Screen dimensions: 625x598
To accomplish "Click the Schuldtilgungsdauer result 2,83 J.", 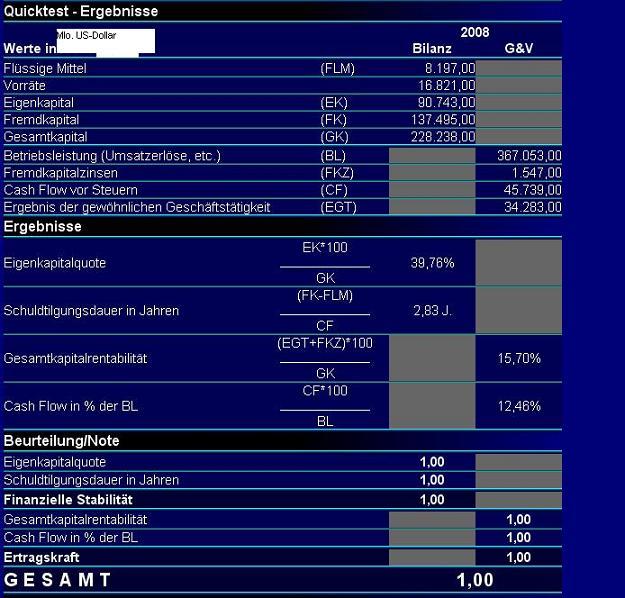I will (433, 311).
